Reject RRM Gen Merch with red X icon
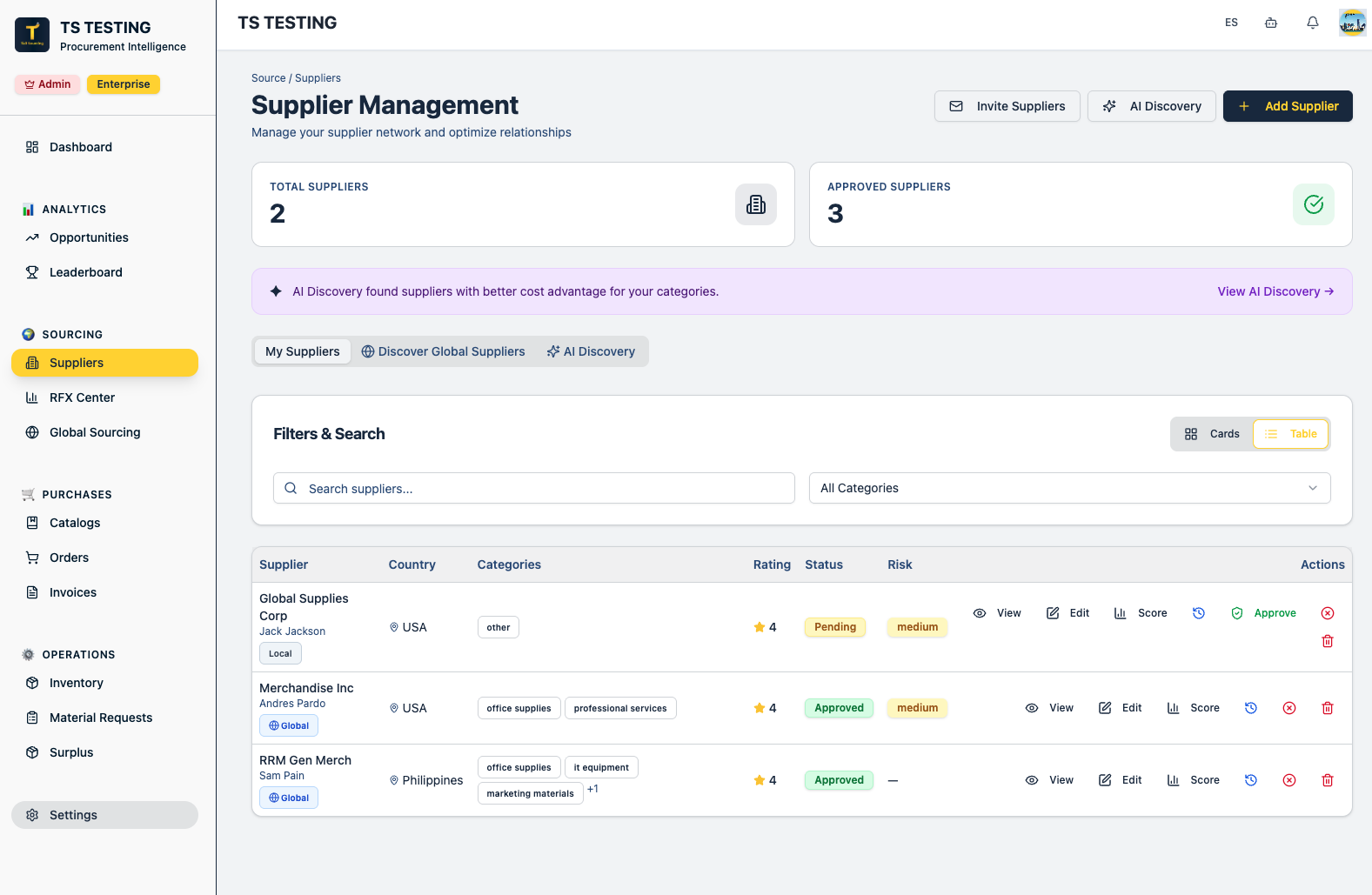1372x895 pixels. point(1289,780)
